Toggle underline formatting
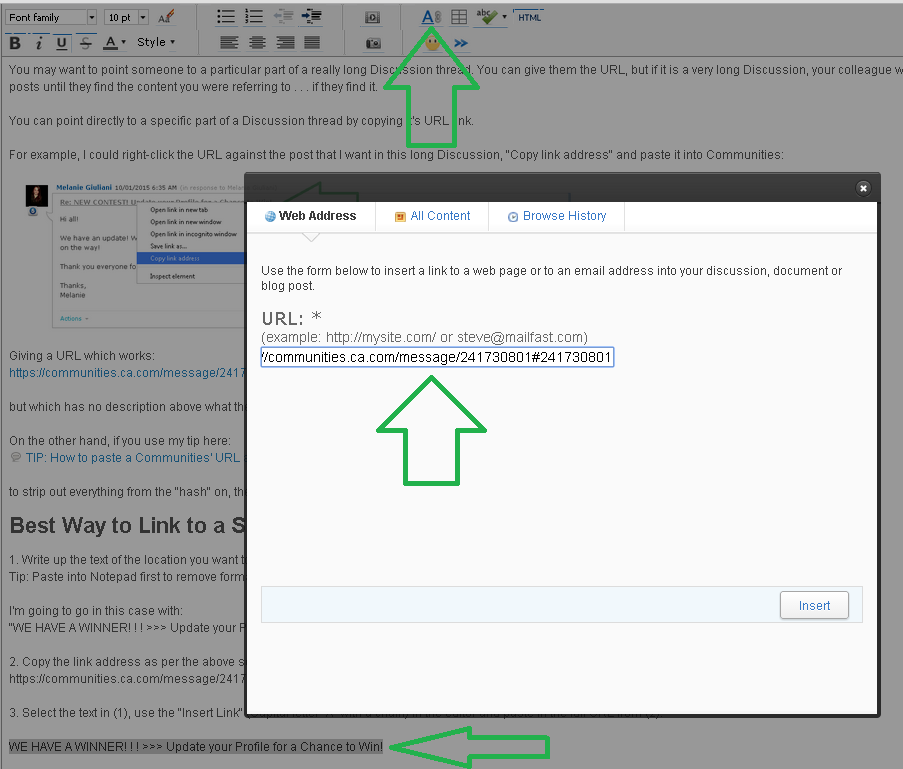Screen dimensions: 903x769 (61, 43)
